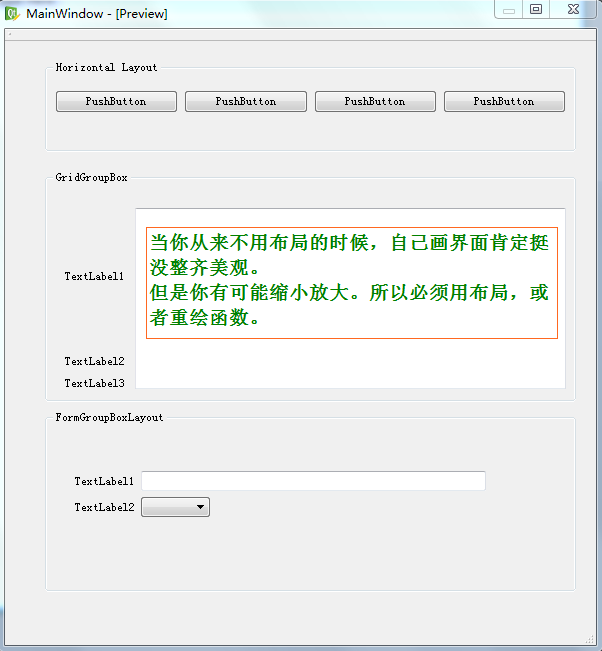Click inside the green Chinese text box
602x651 pixels.
[x=352, y=283]
